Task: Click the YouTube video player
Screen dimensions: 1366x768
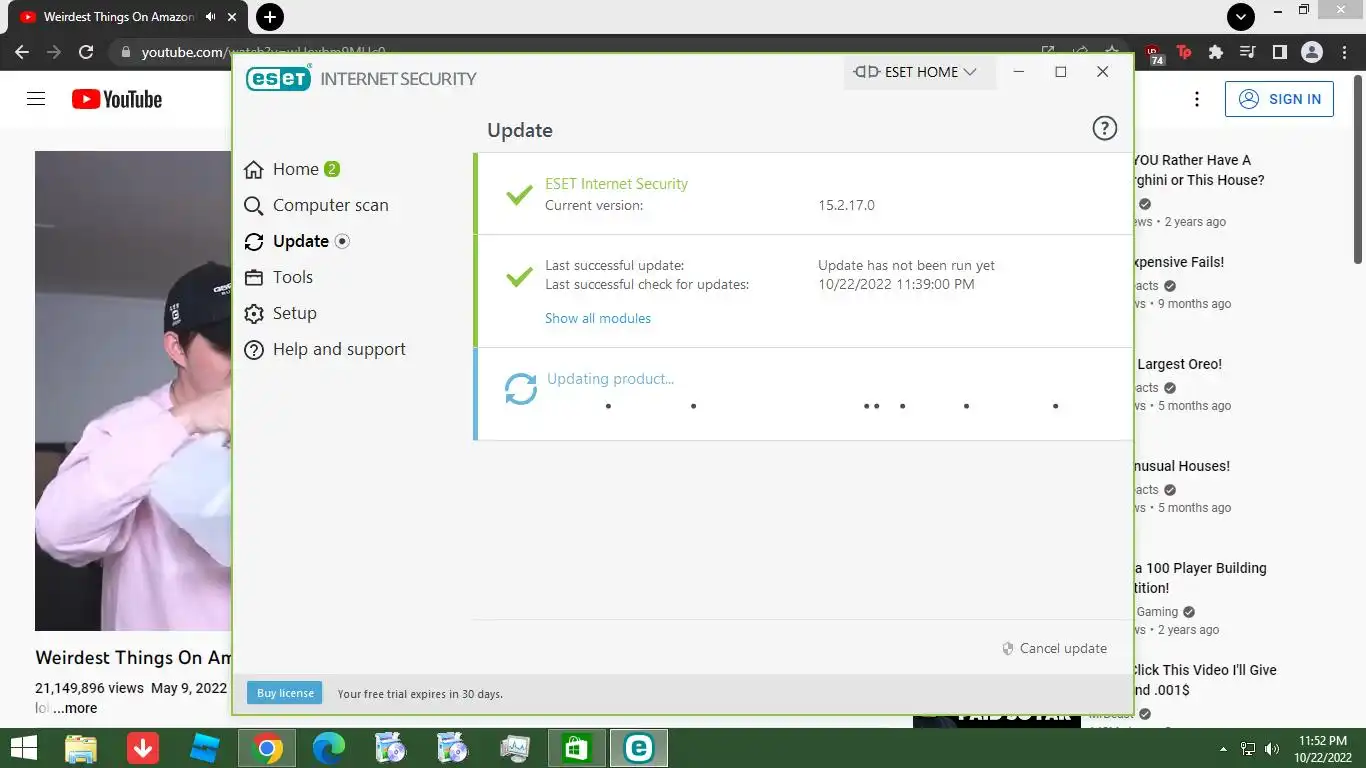Action: coord(133,391)
